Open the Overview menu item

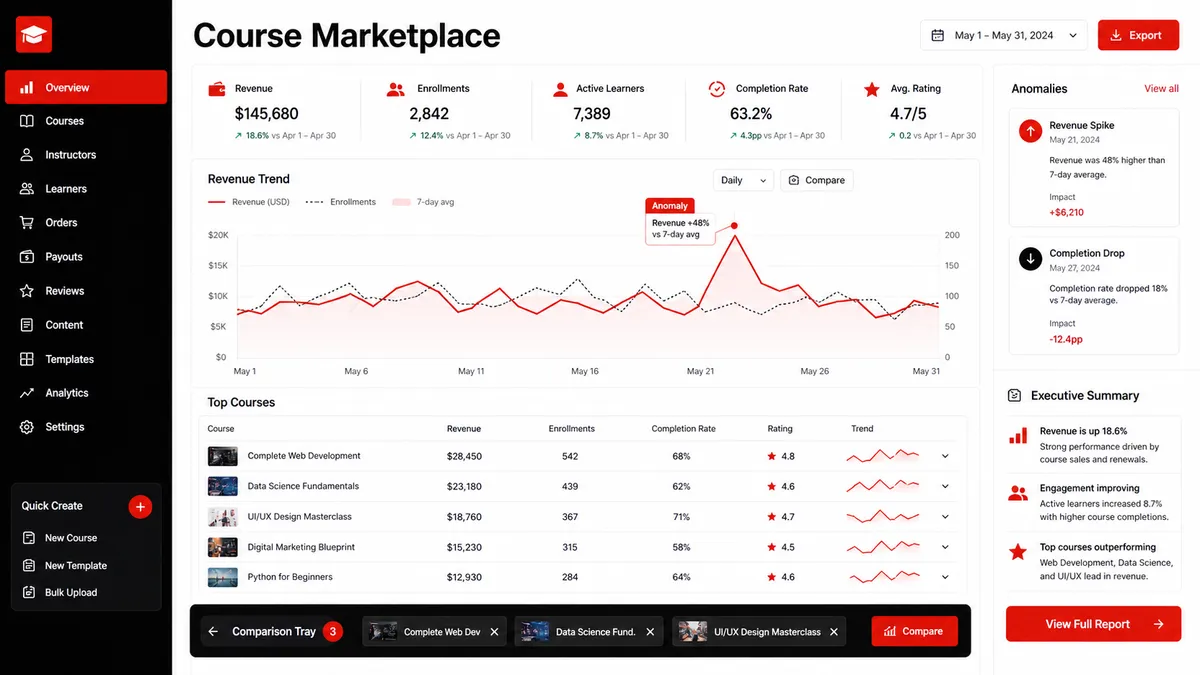86,87
